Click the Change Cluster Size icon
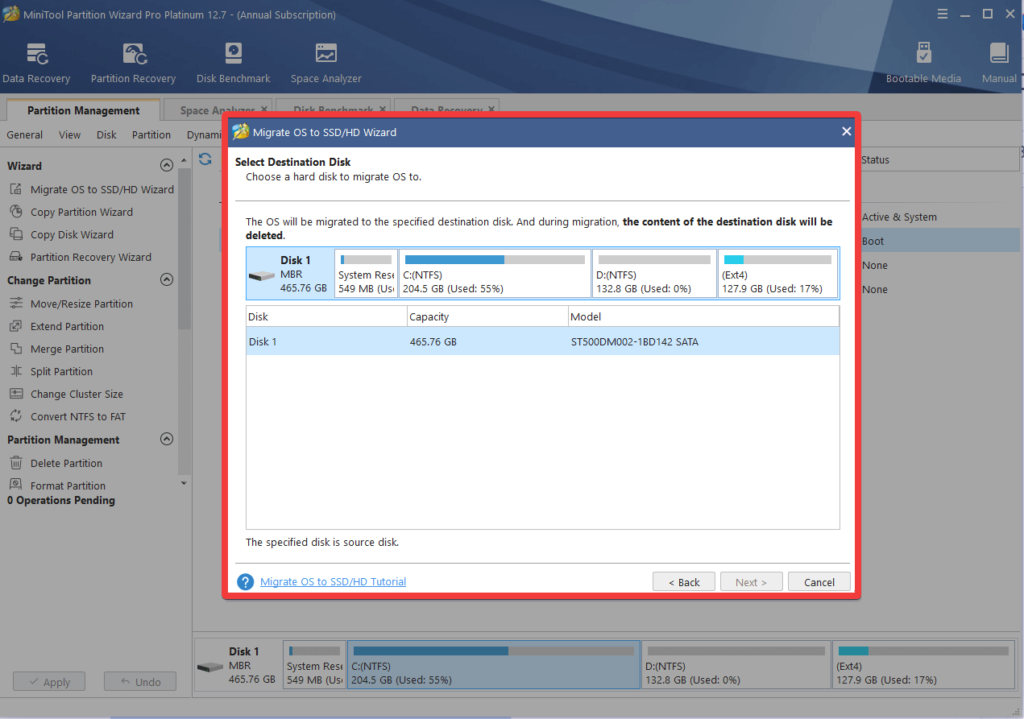 point(16,393)
